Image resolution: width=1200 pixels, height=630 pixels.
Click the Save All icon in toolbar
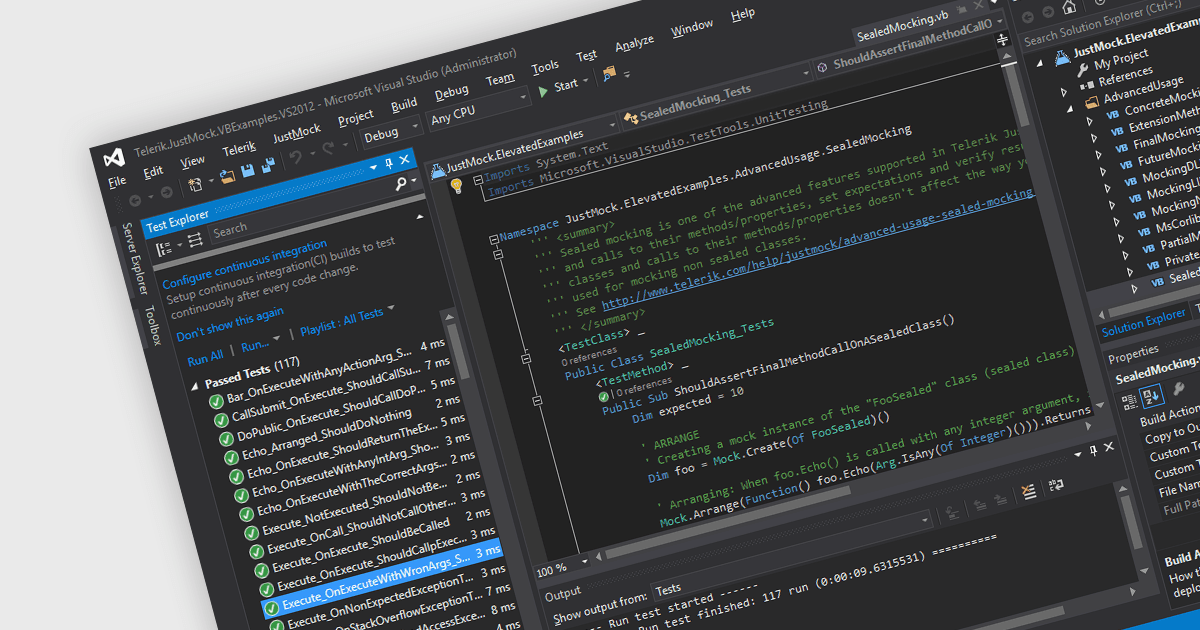[x=267, y=166]
